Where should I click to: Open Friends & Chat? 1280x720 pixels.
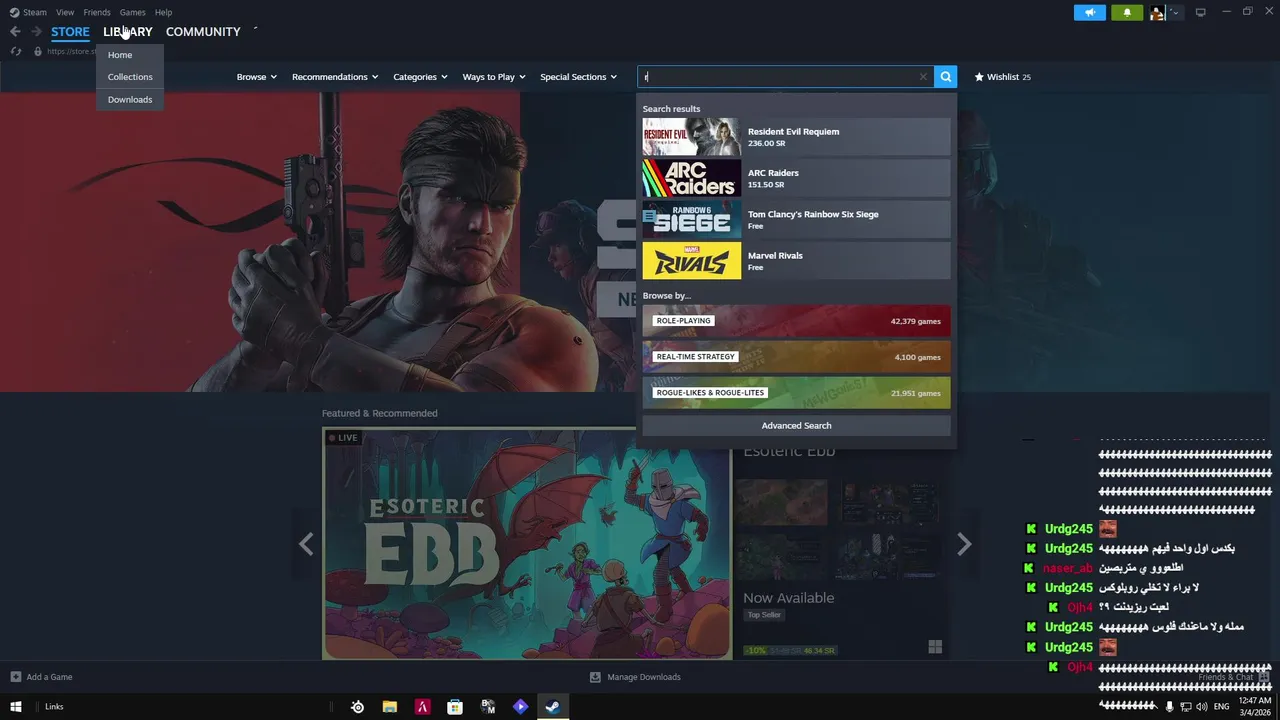click(x=1234, y=677)
